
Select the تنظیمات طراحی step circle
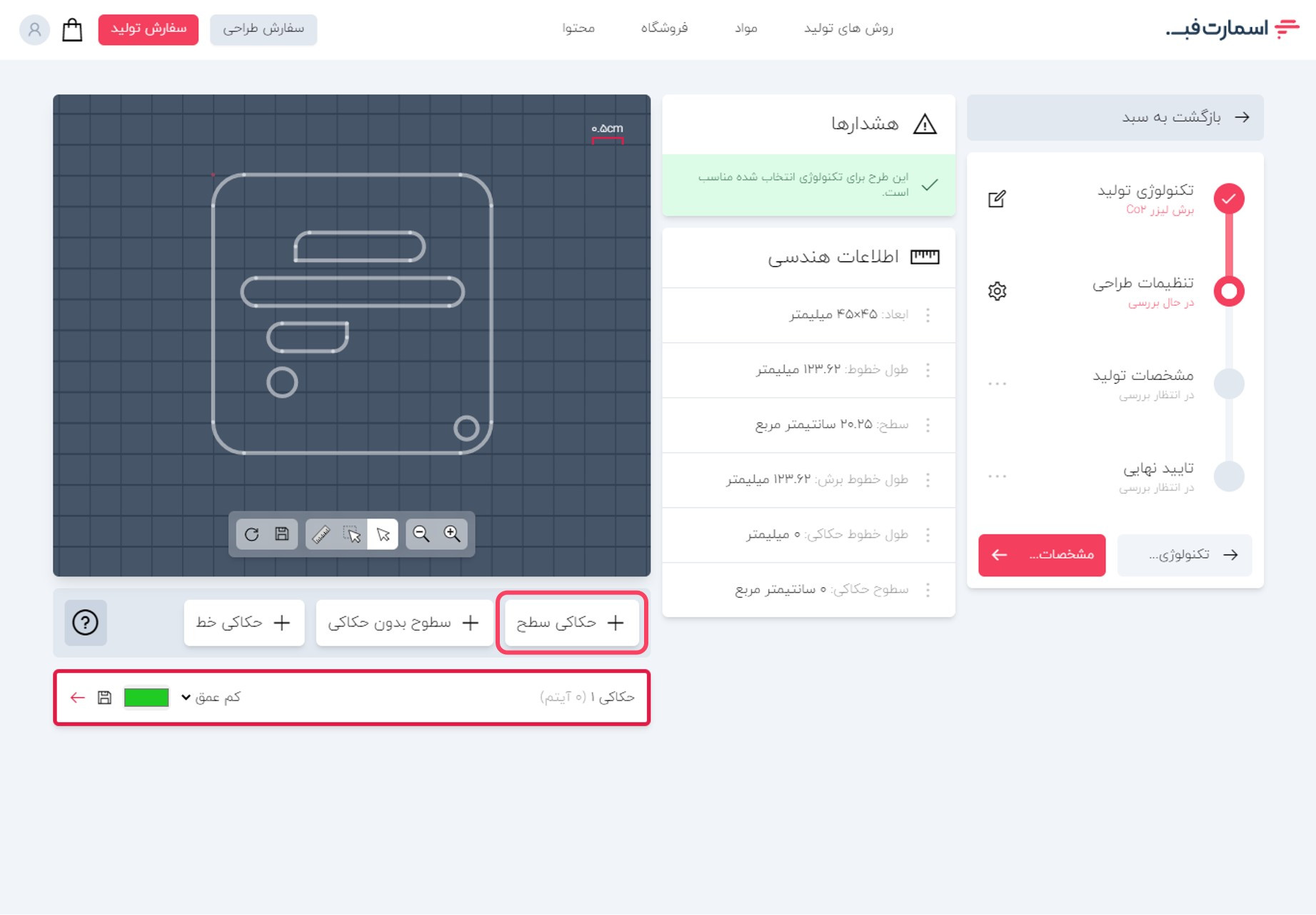click(1229, 291)
